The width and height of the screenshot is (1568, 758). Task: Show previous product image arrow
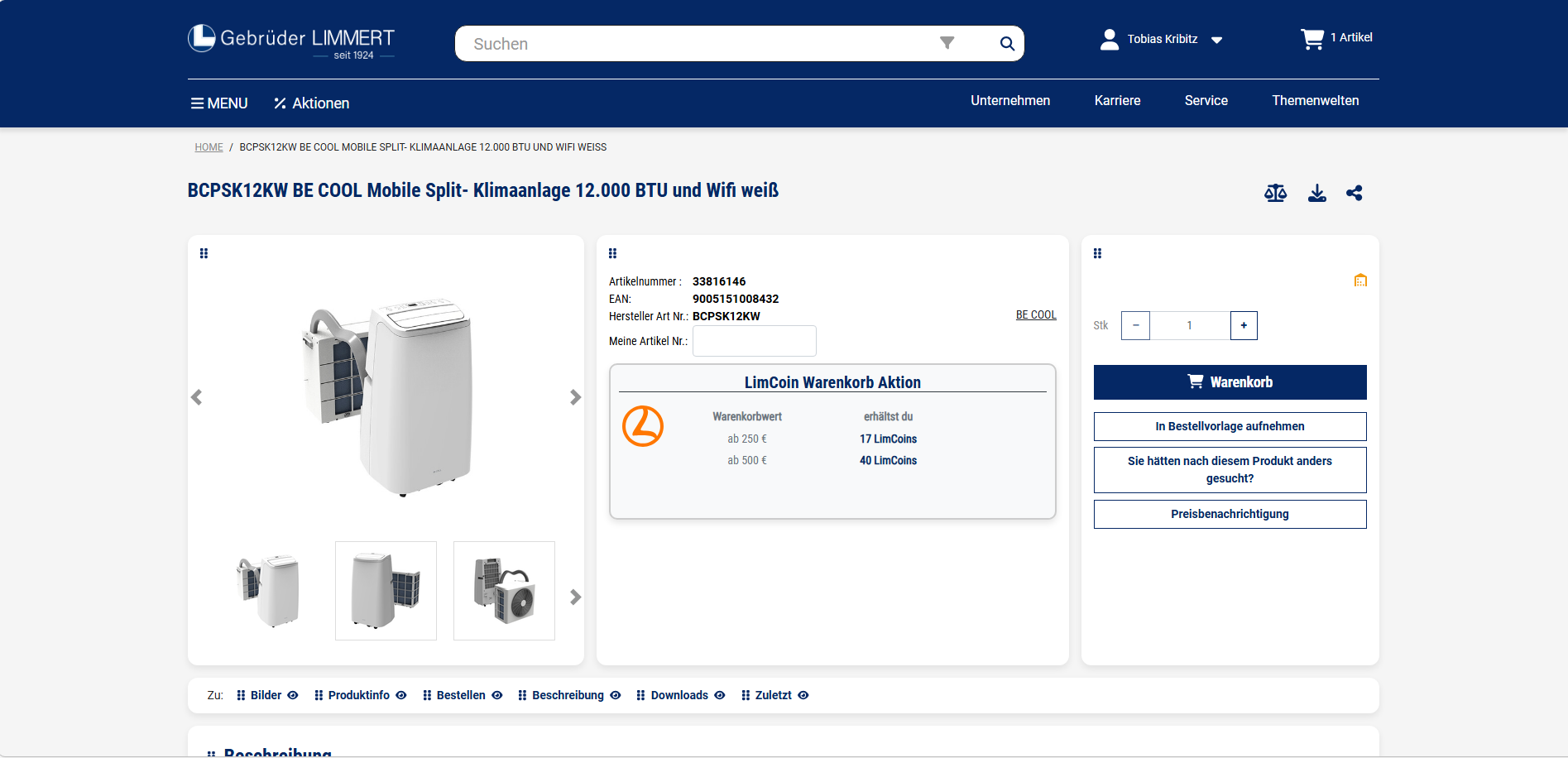click(x=196, y=397)
